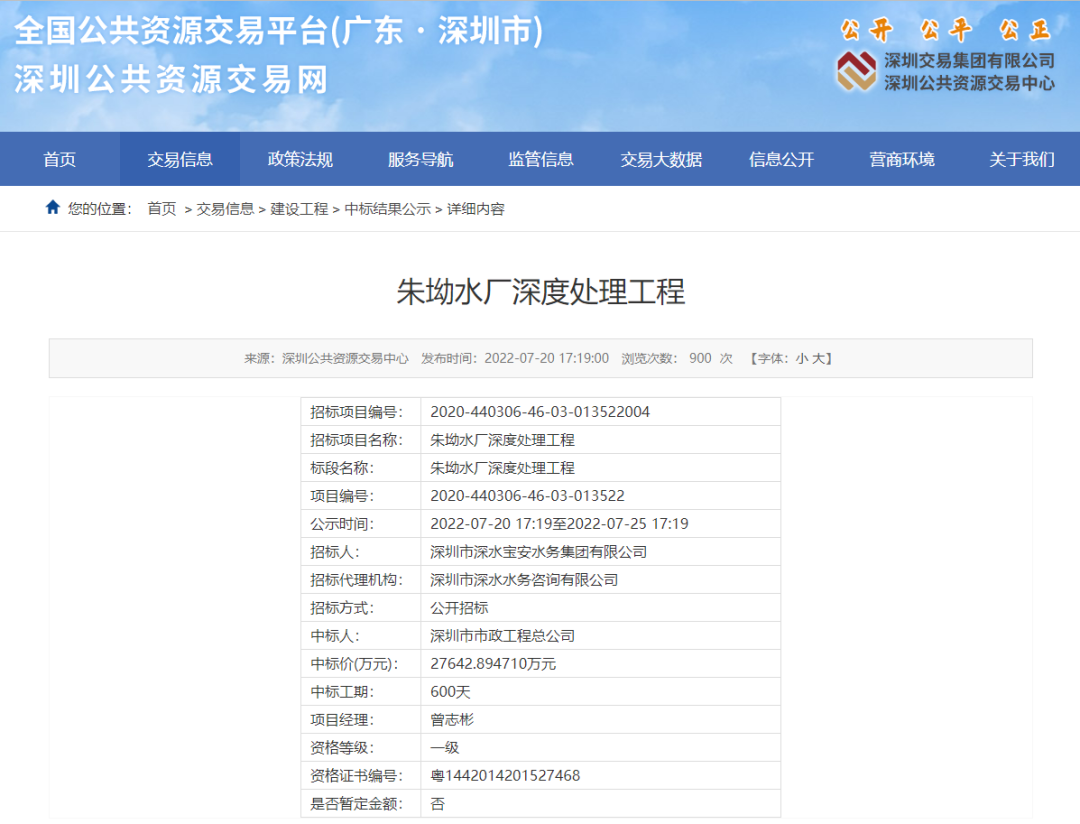Click the 招标代理机构 label cell

(x=361, y=580)
